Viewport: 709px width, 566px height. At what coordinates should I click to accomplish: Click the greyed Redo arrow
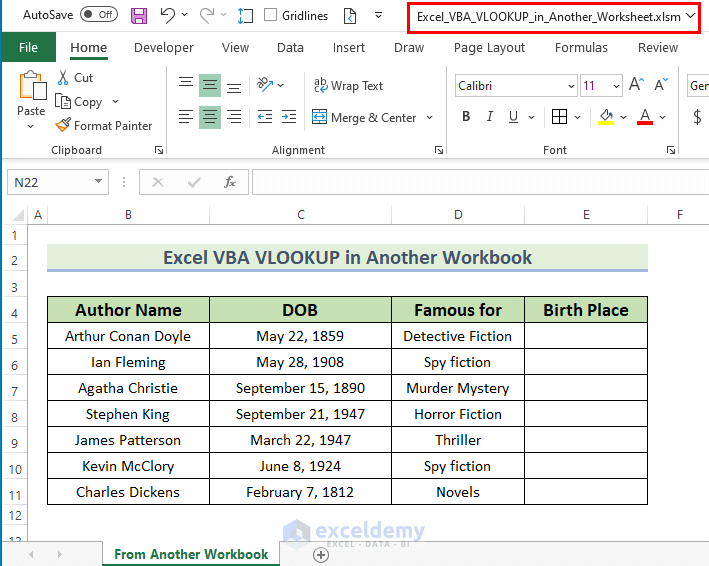pyautogui.click(x=207, y=15)
